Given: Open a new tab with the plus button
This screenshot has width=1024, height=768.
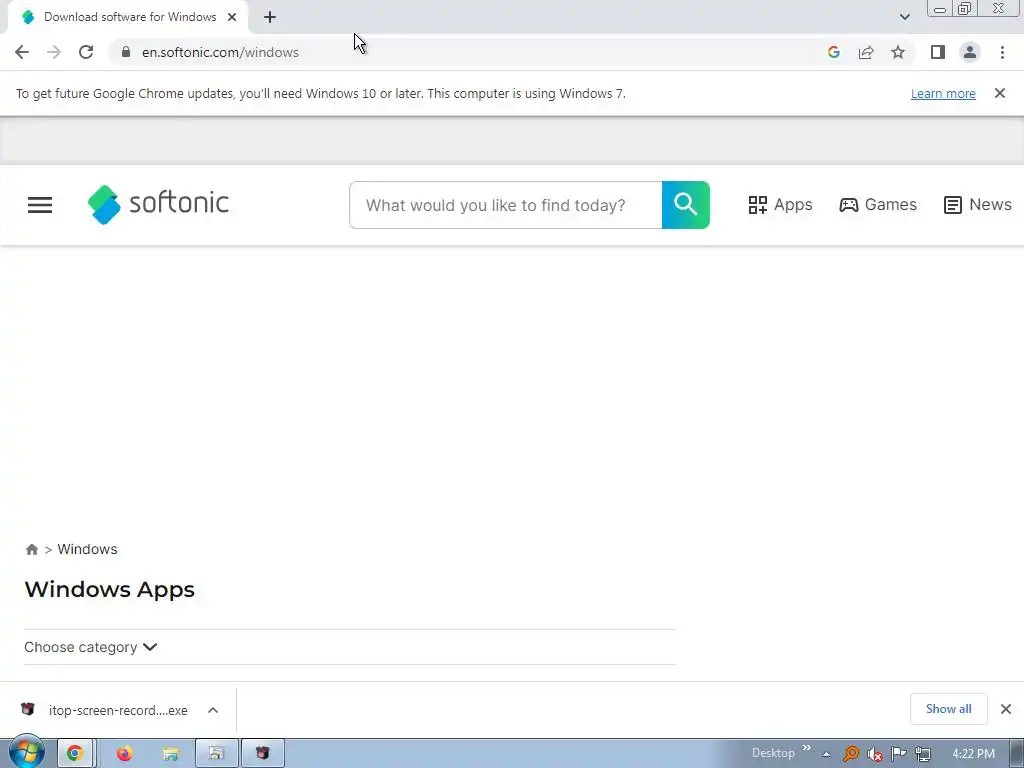Looking at the screenshot, I should [270, 17].
